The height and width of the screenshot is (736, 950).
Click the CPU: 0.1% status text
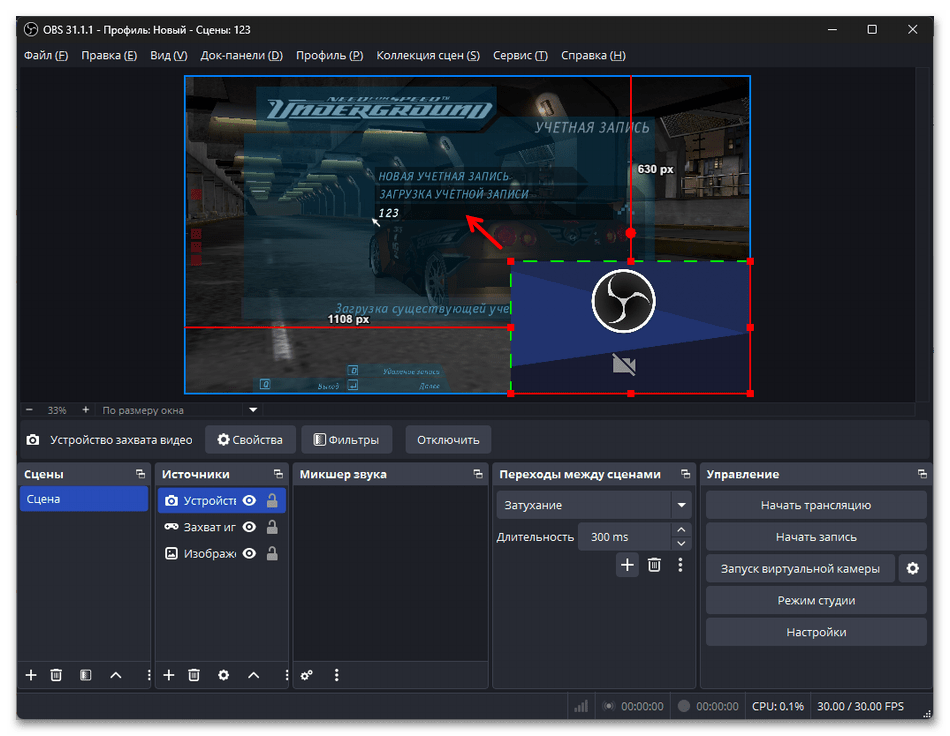point(777,706)
